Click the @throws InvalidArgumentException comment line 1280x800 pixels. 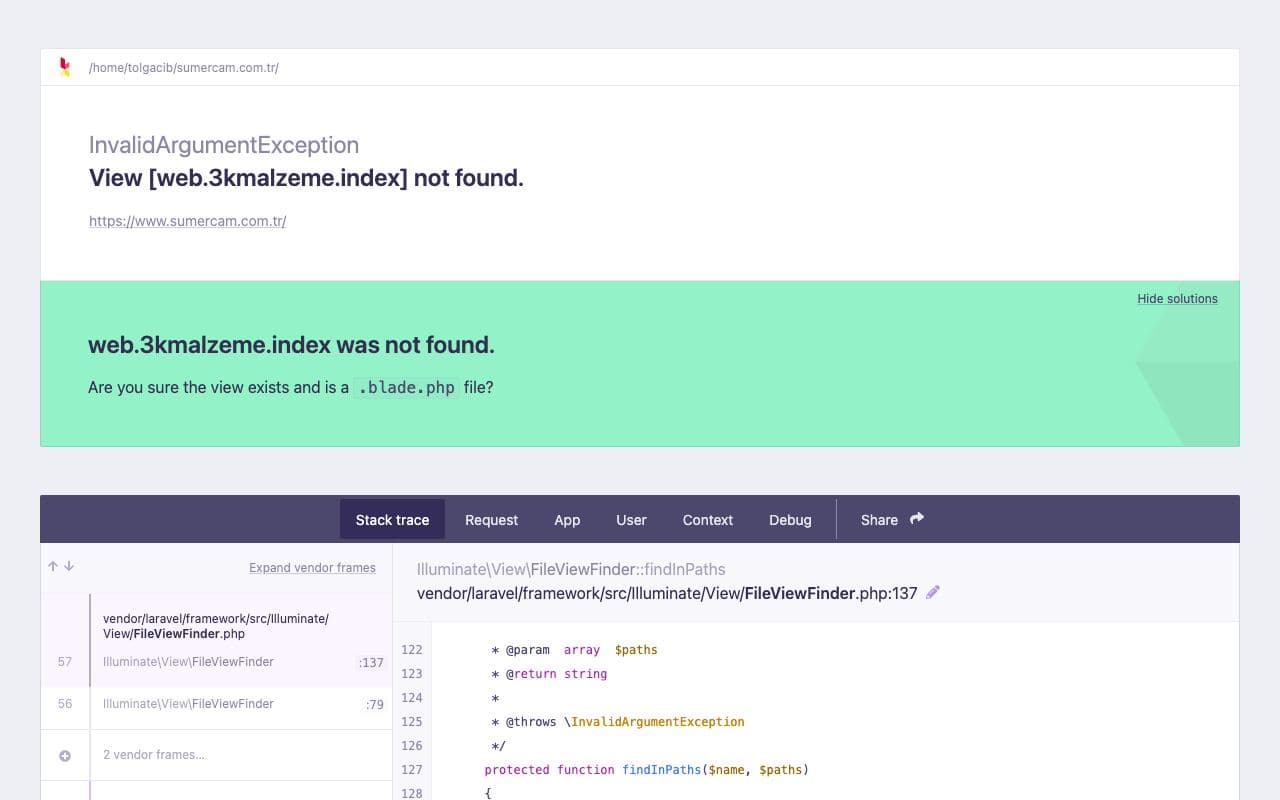coord(618,722)
